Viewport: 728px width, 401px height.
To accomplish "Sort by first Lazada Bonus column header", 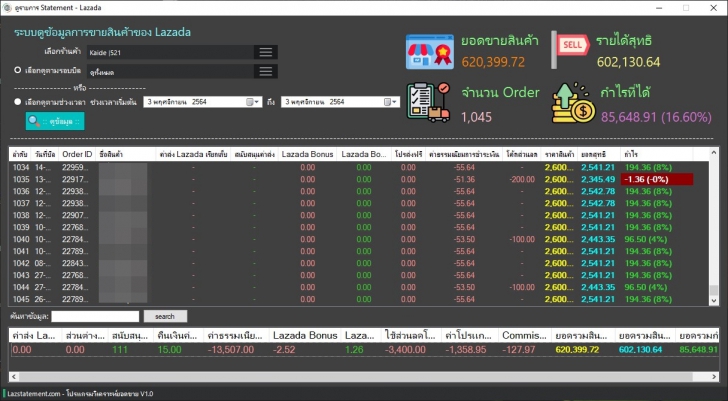I will (x=307, y=154).
